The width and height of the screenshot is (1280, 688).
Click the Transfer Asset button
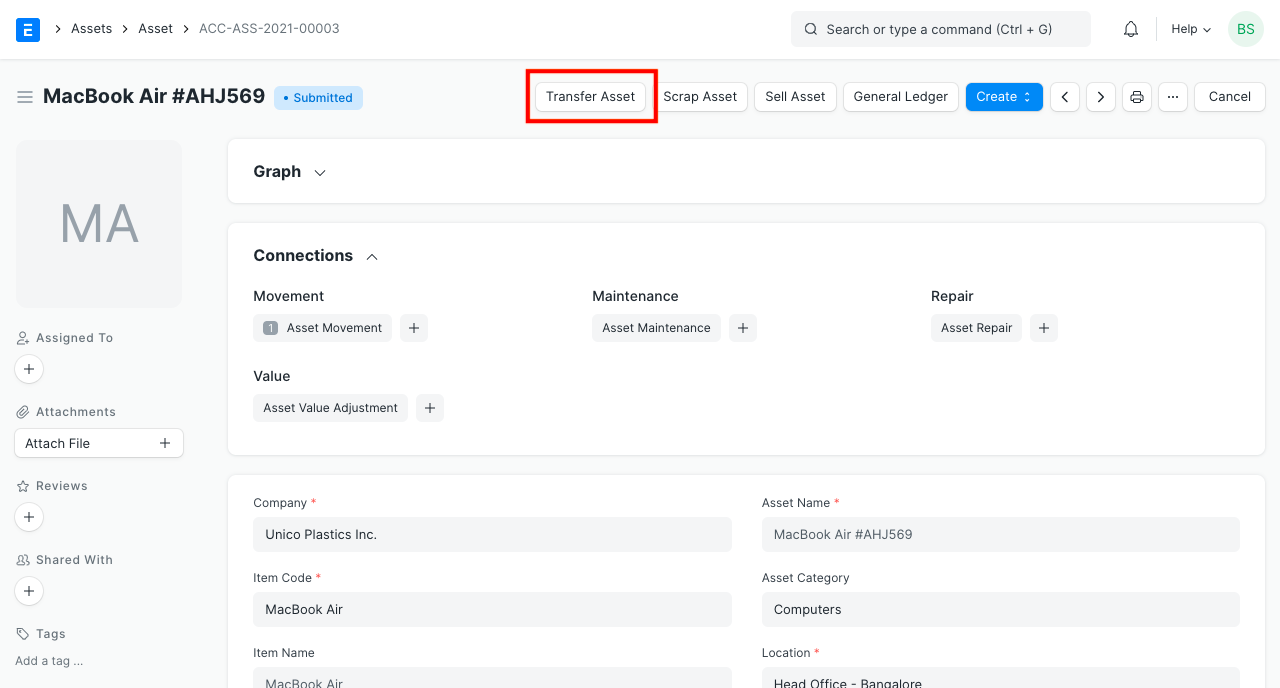click(x=591, y=96)
